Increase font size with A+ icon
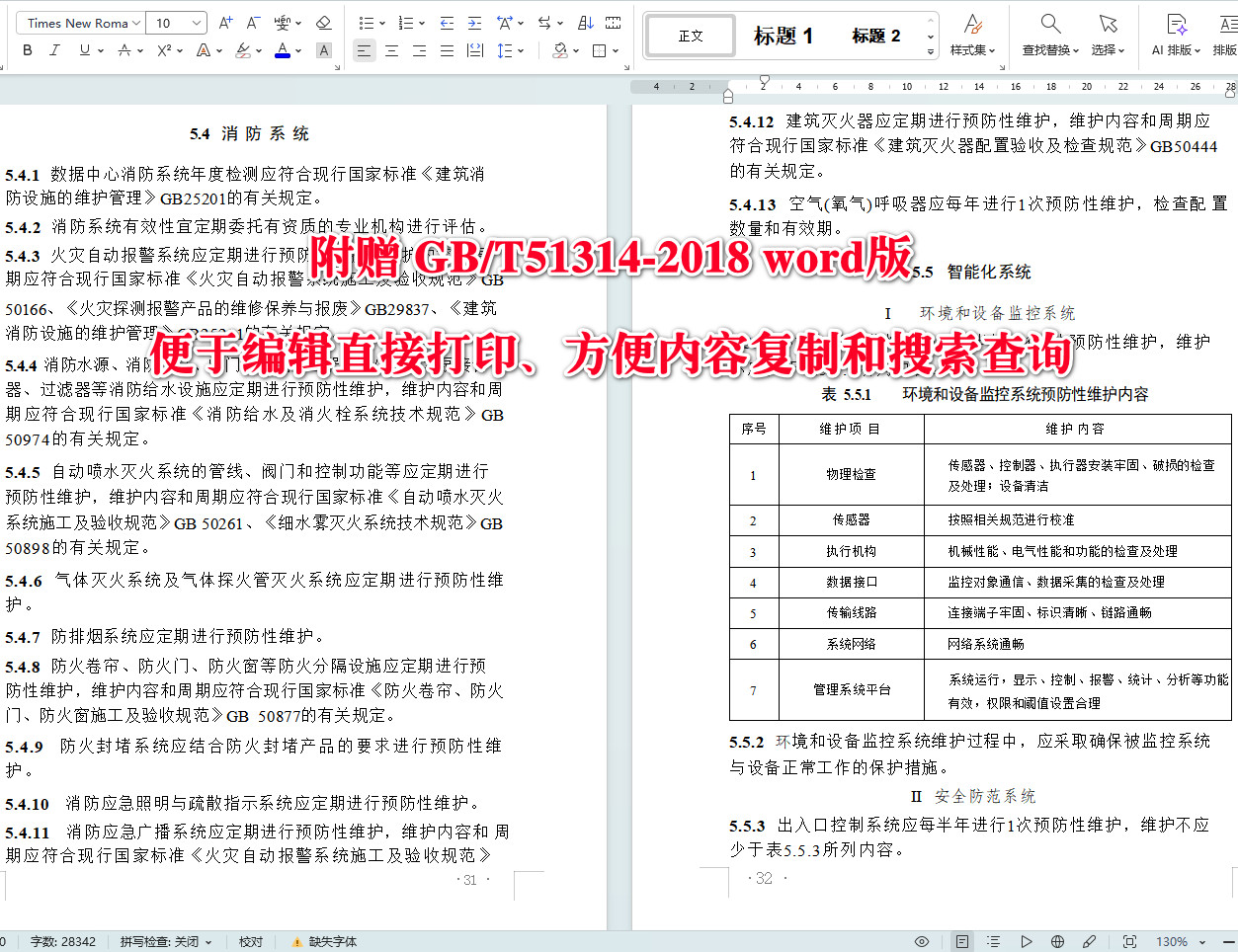Screen dimensions: 1238x952 (225, 23)
